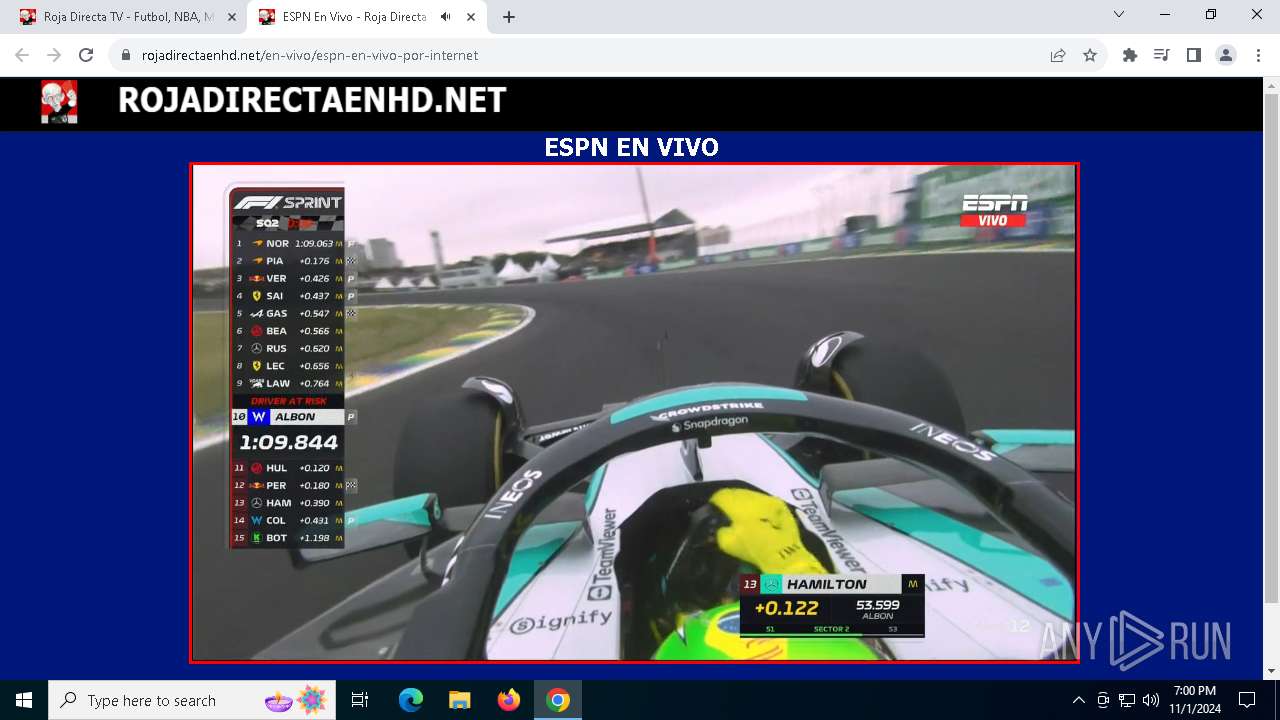The image size is (1280, 720).
Task: Open the clock and date flyout
Action: click(1195, 700)
